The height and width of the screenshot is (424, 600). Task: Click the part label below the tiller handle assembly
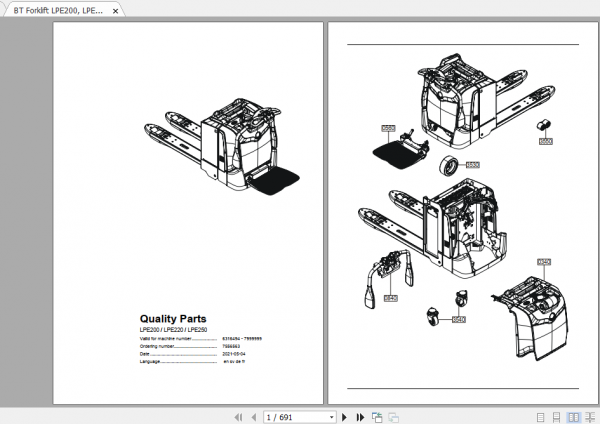coord(391,298)
